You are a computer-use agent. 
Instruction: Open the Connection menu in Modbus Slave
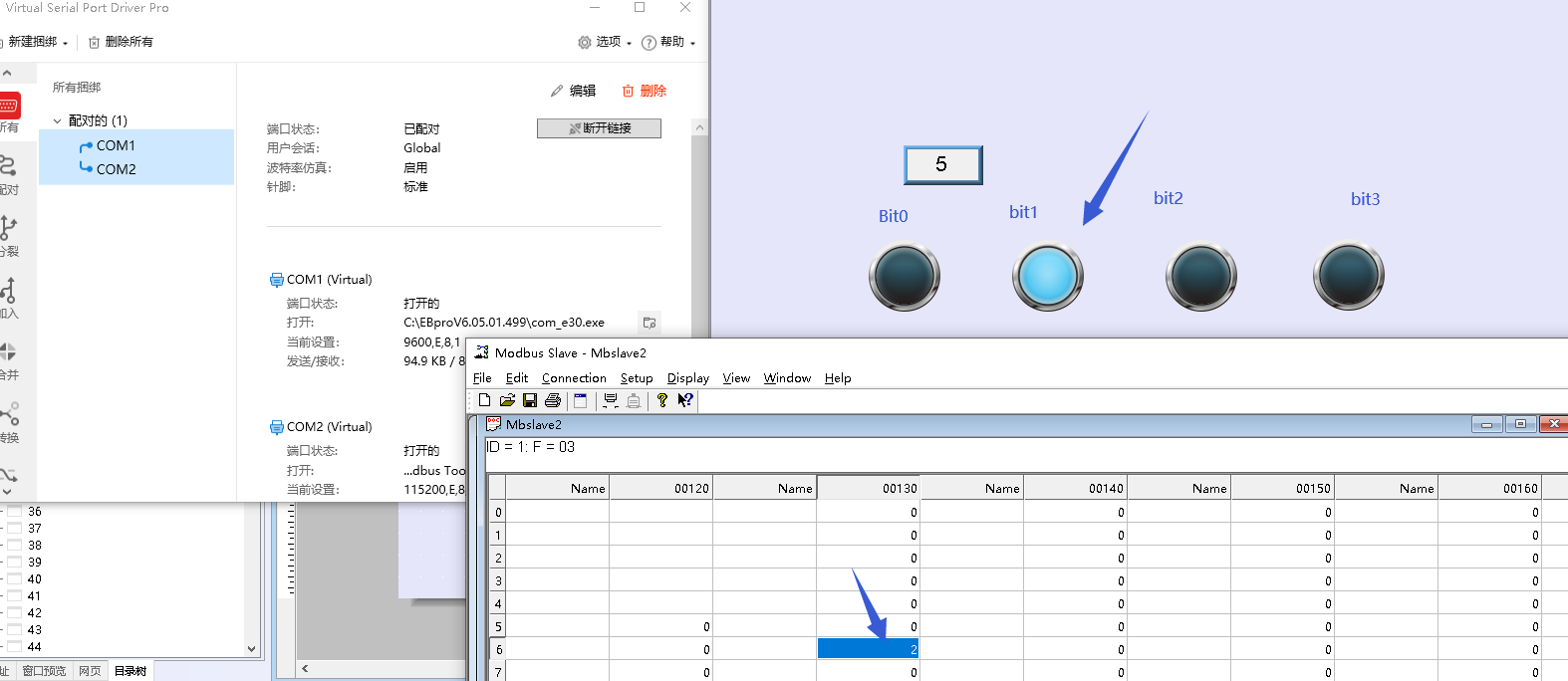pos(574,378)
